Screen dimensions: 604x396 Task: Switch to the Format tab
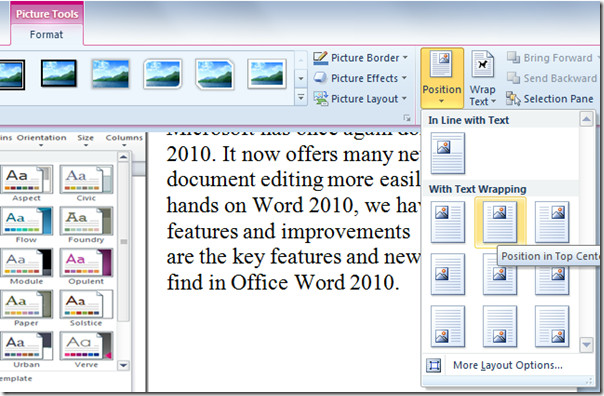pos(46,35)
